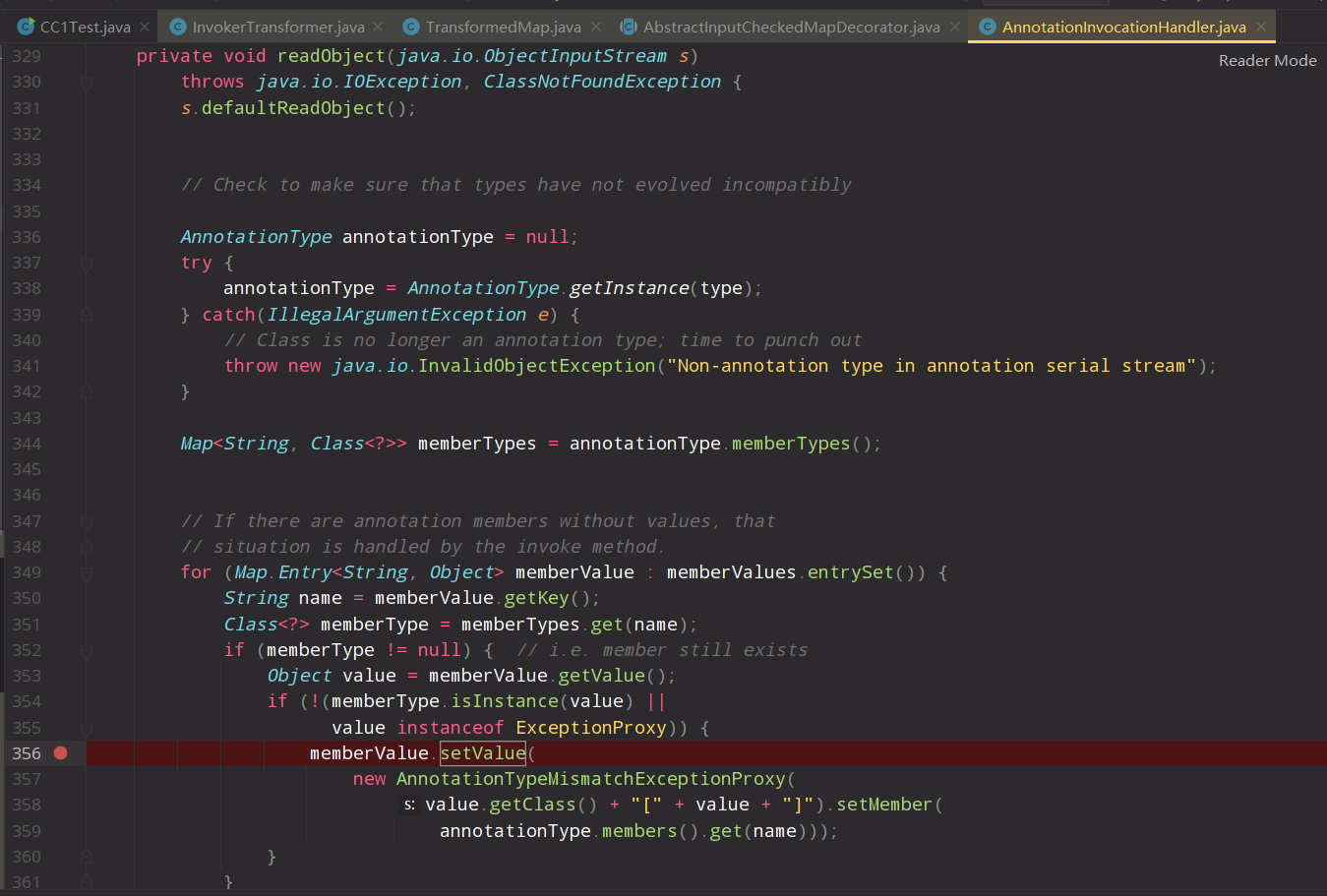Close the TransformedMap.java tab
The width and height of the screenshot is (1327, 896).
(x=595, y=27)
